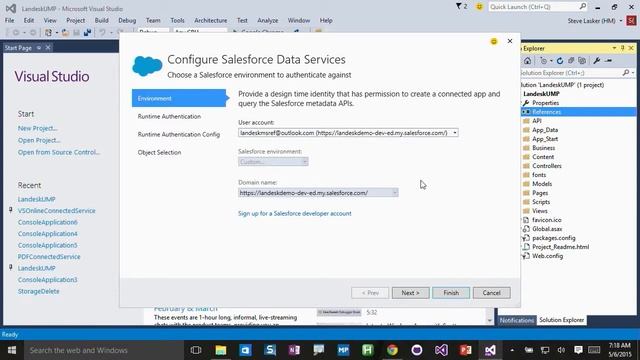
Task: Click the Steve Lasker account name
Action: pyautogui.click(x=591, y=21)
